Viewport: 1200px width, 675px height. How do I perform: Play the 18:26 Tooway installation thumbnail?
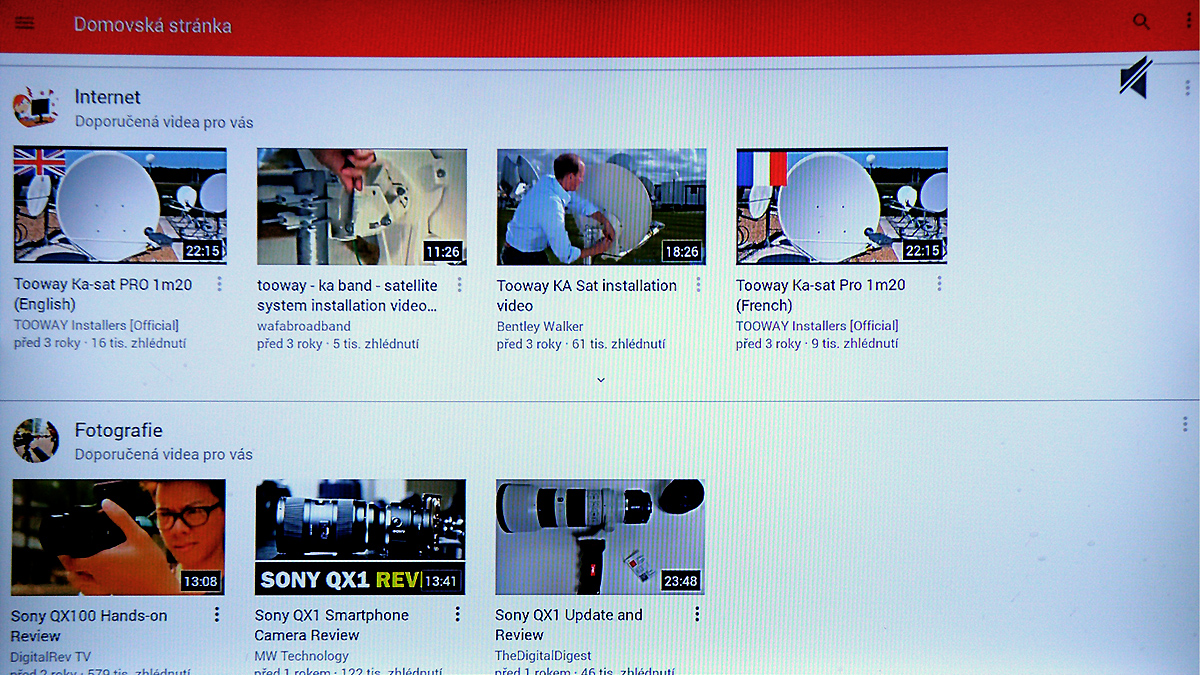click(602, 206)
